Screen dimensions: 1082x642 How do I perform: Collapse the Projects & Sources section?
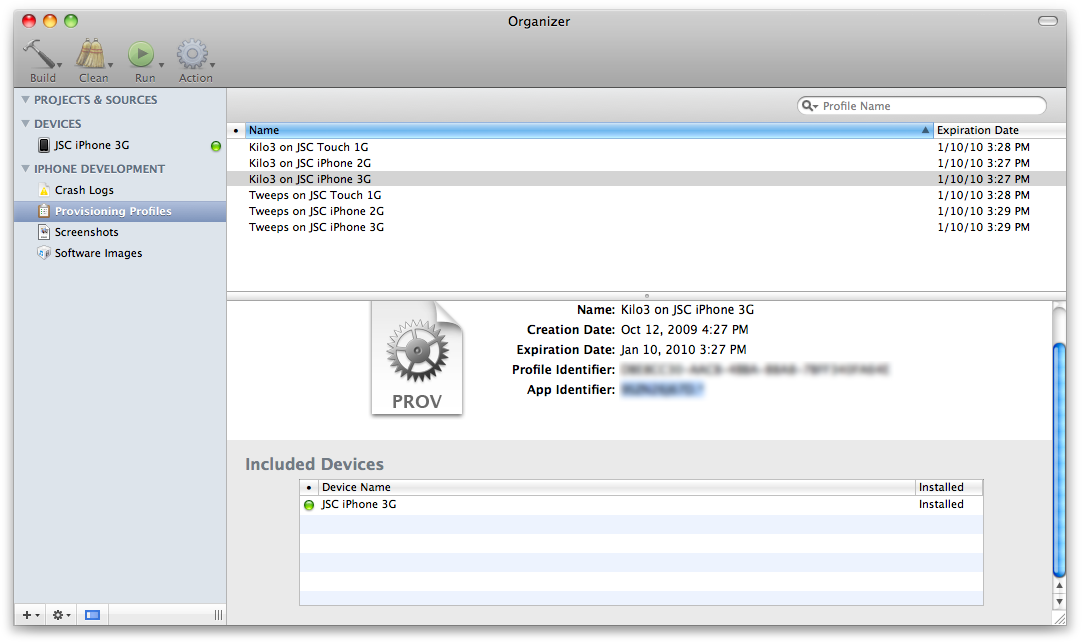[x=26, y=100]
